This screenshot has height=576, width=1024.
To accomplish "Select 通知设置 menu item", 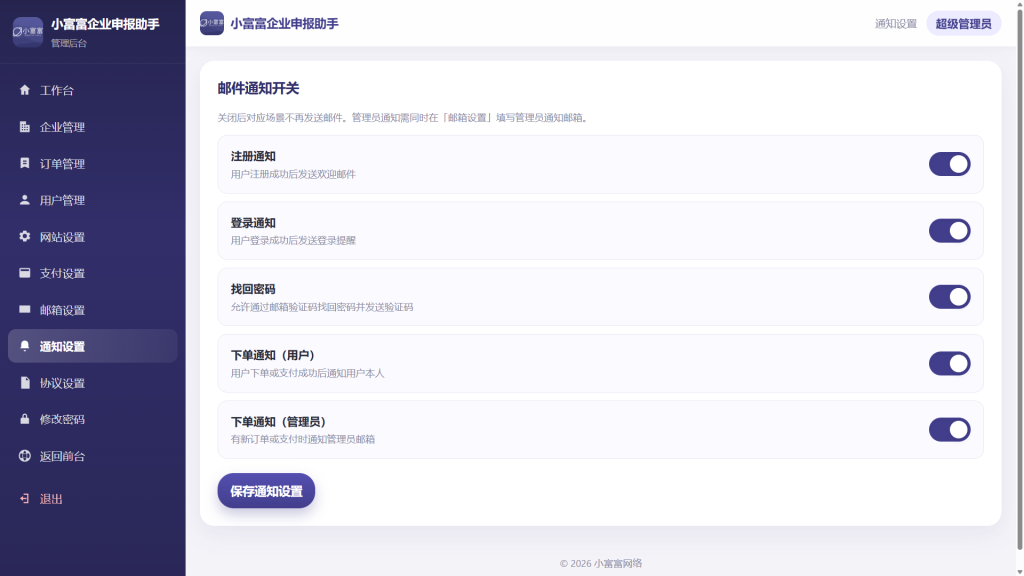I will click(93, 346).
